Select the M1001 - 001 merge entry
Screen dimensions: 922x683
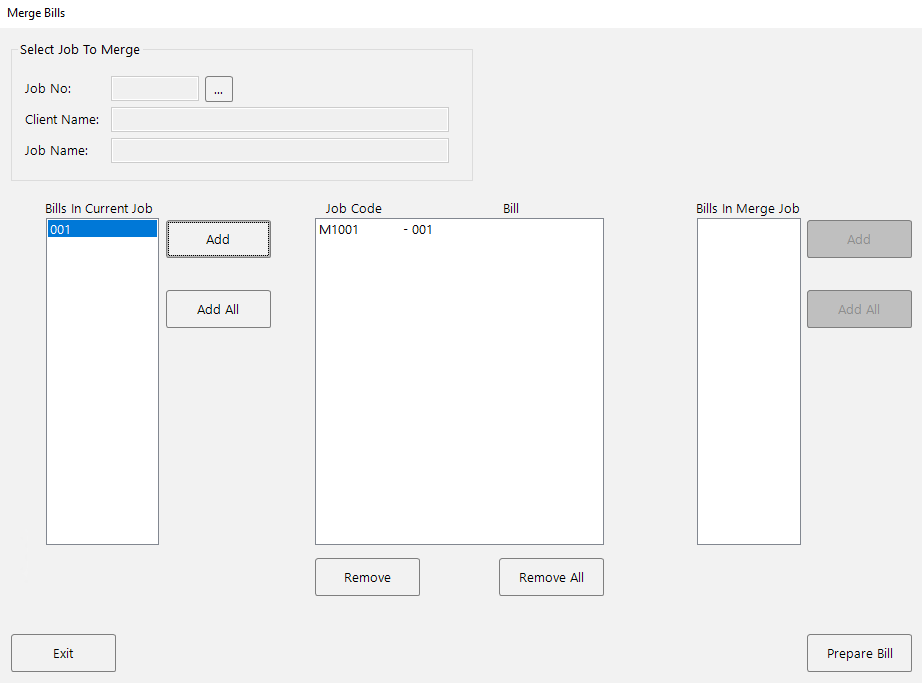[x=380, y=229]
